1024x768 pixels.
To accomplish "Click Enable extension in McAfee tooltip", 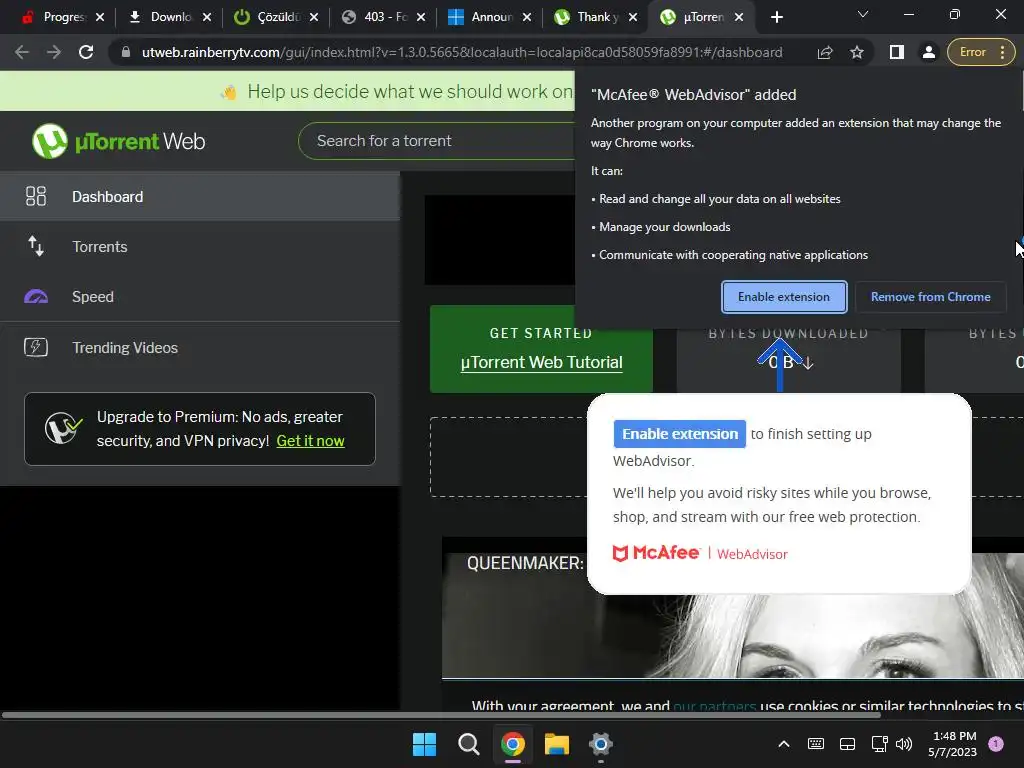I will pyautogui.click(x=679, y=434).
